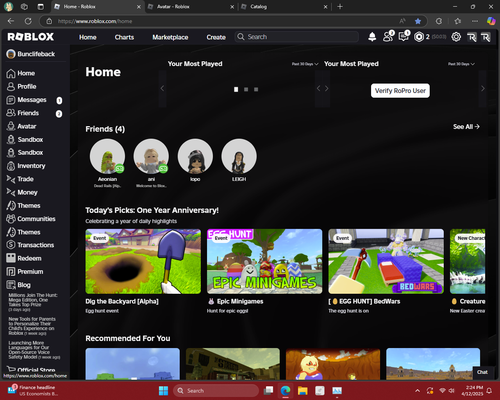Expand the right Past 30 Days dropdown
500x400 pixels.
pos(461,64)
